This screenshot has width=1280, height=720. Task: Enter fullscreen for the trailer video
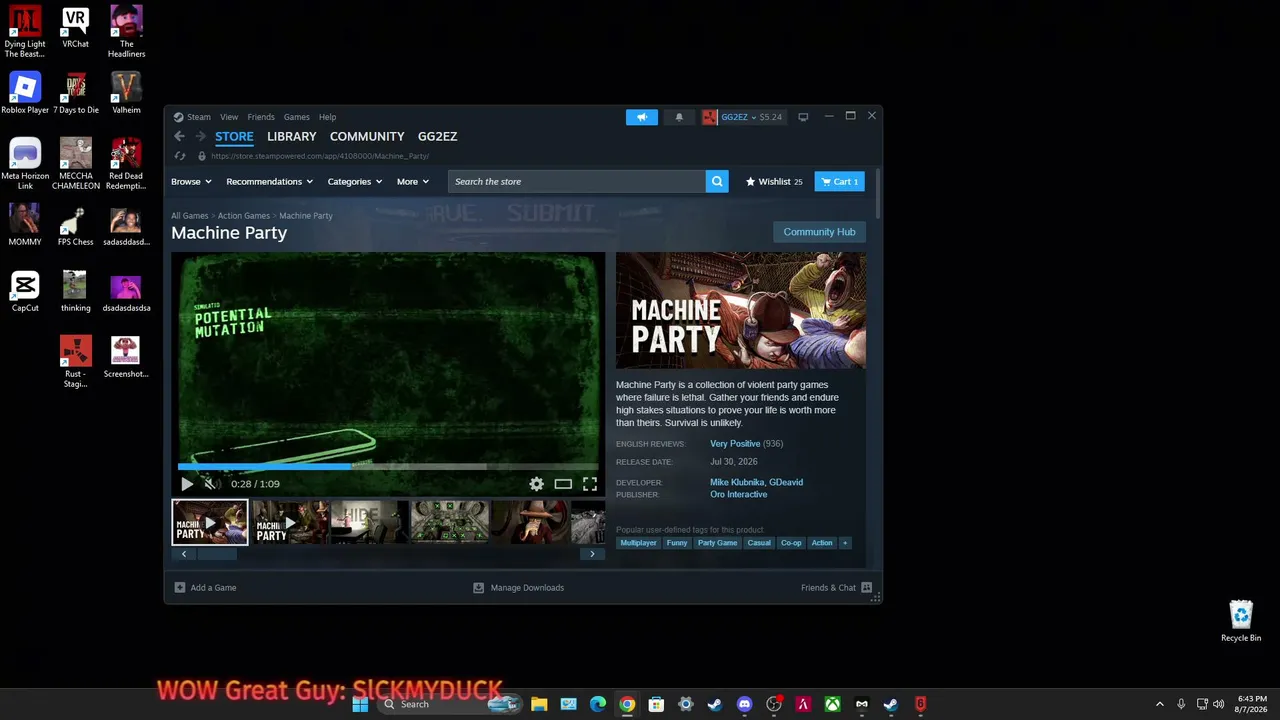(590, 484)
